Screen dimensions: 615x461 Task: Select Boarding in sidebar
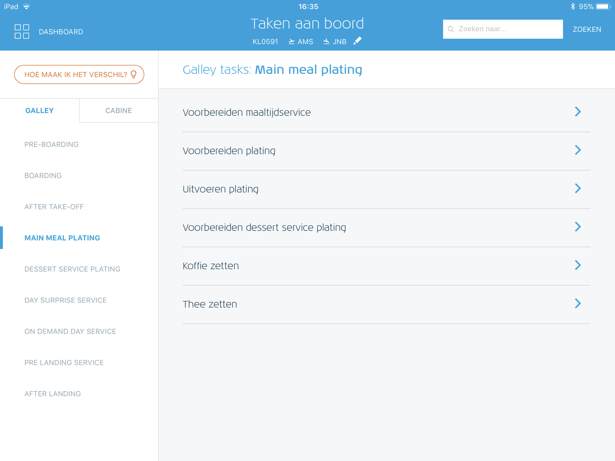[x=43, y=175]
